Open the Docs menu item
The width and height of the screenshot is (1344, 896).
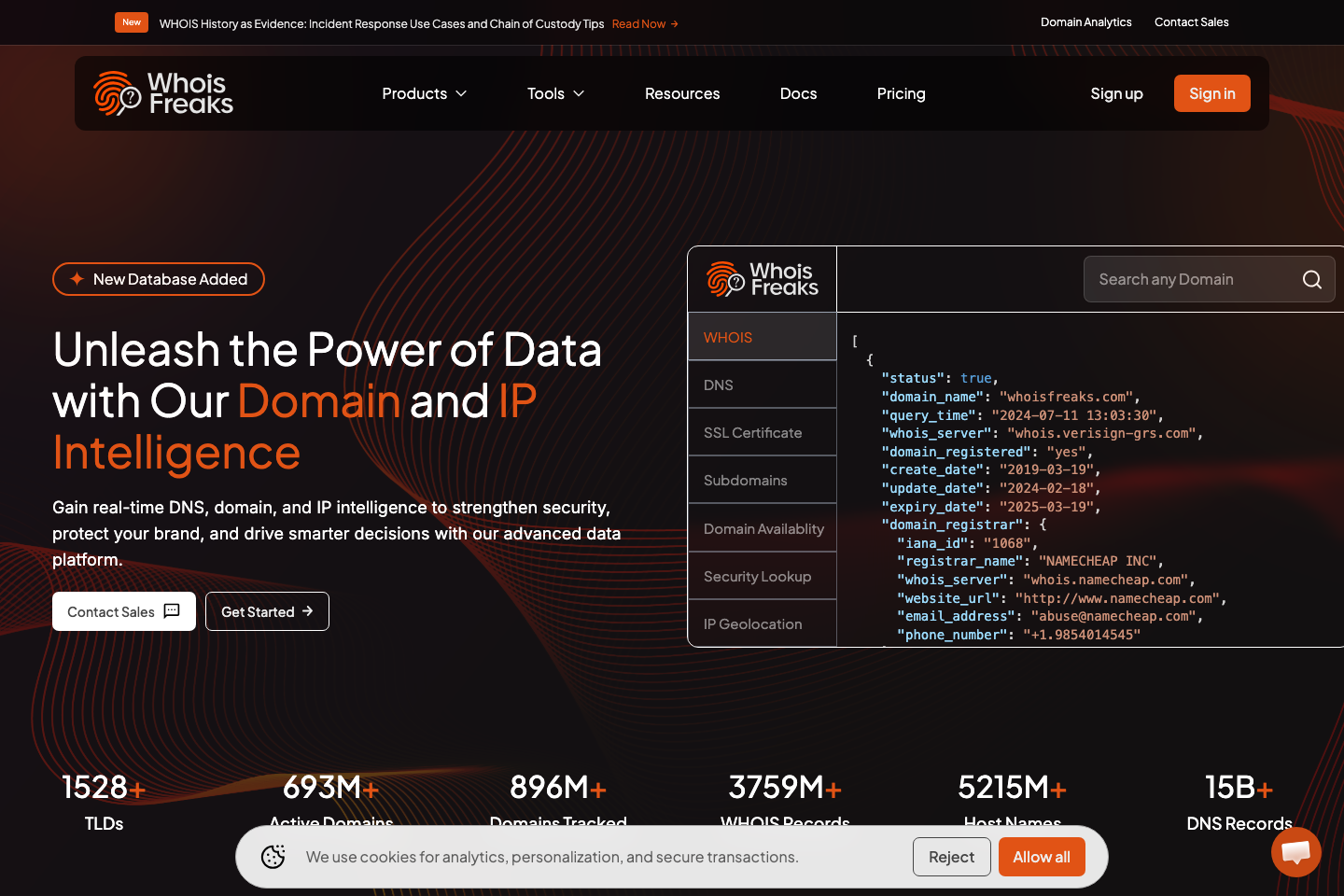798,93
